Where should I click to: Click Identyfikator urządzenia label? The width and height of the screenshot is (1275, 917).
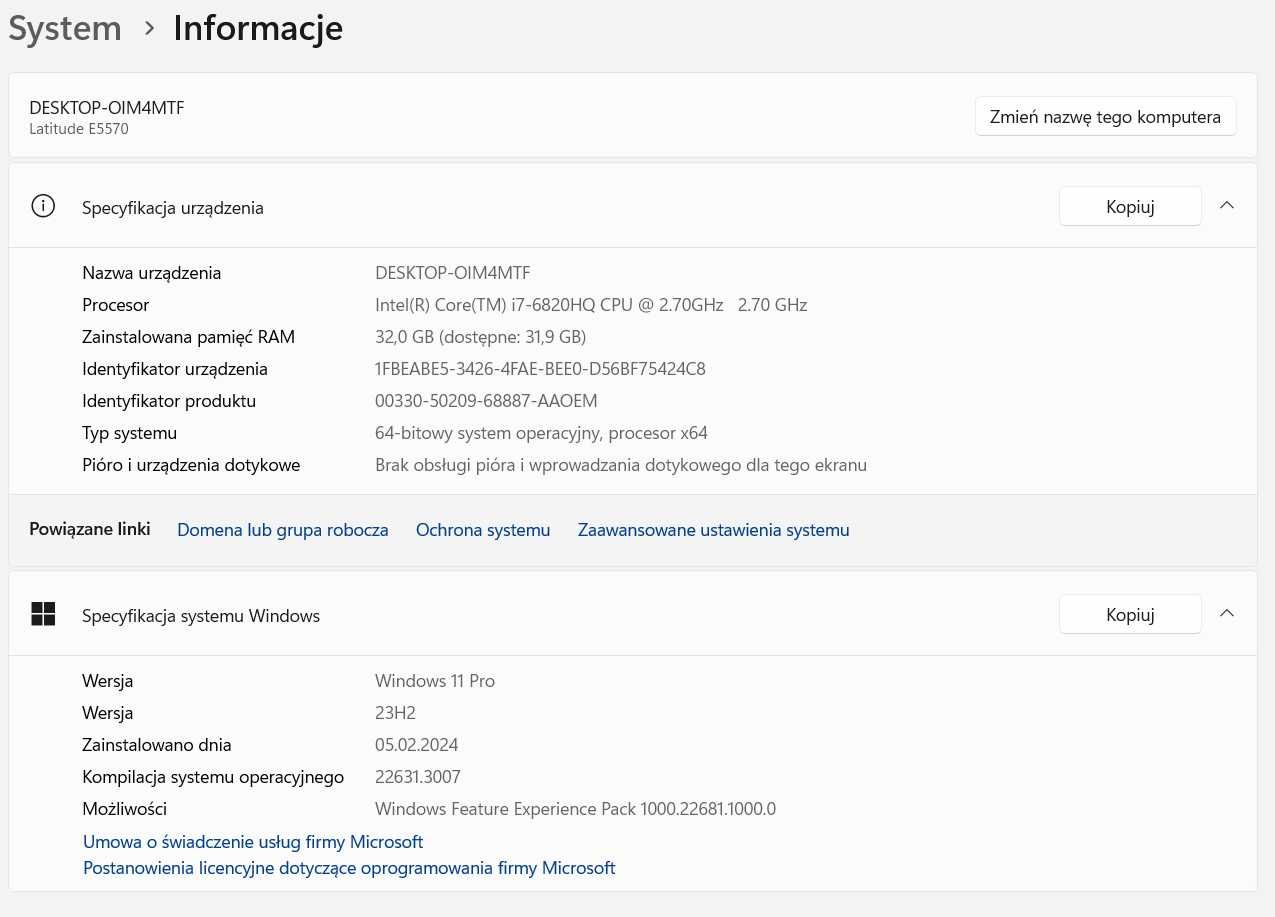pos(175,369)
